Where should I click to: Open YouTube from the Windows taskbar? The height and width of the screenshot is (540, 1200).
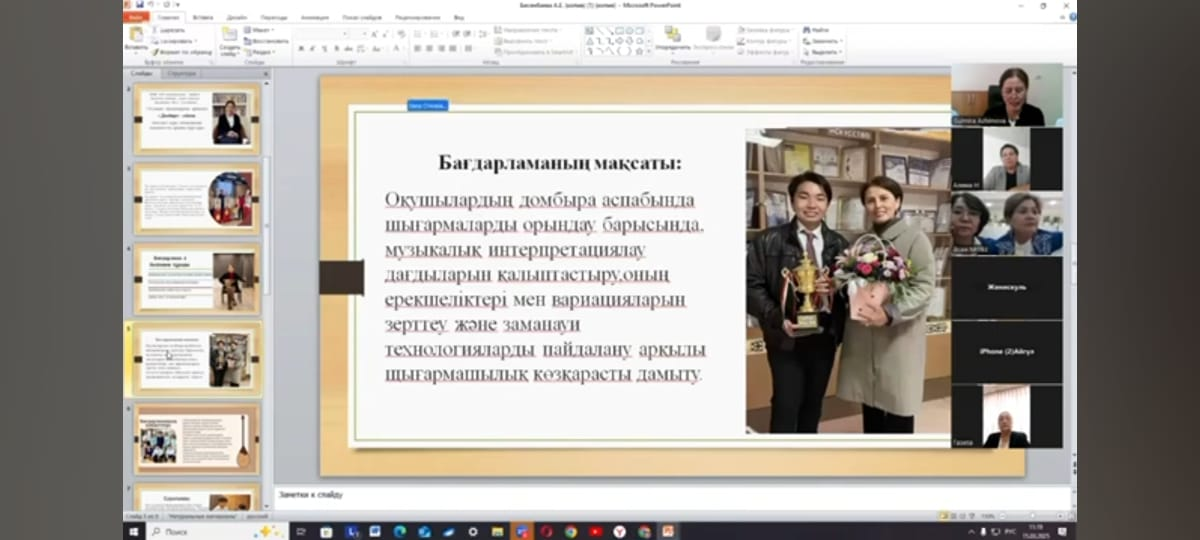[x=595, y=531]
